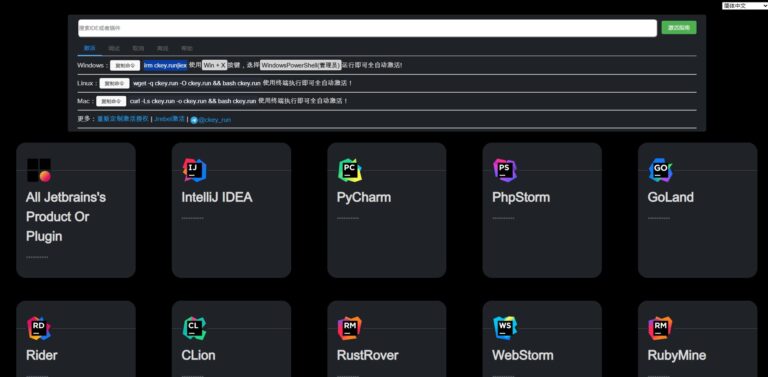Open the @ckey_run link
The width and height of the screenshot is (768, 377).
click(215, 120)
